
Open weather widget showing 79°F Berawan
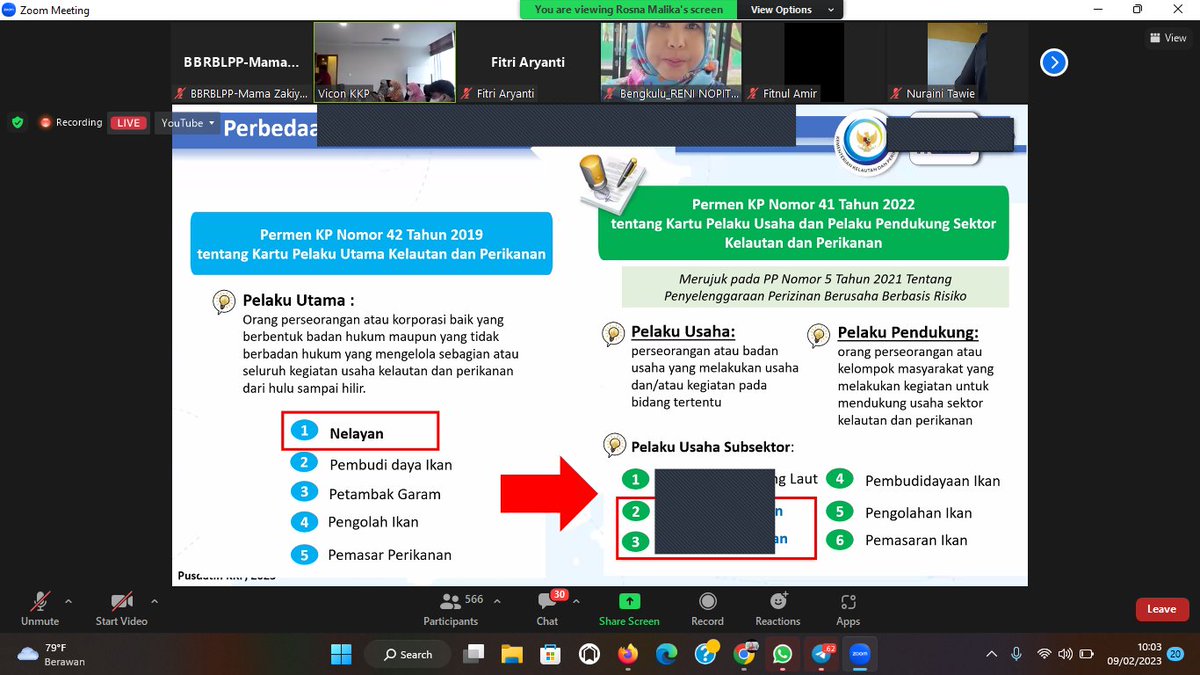coord(52,654)
